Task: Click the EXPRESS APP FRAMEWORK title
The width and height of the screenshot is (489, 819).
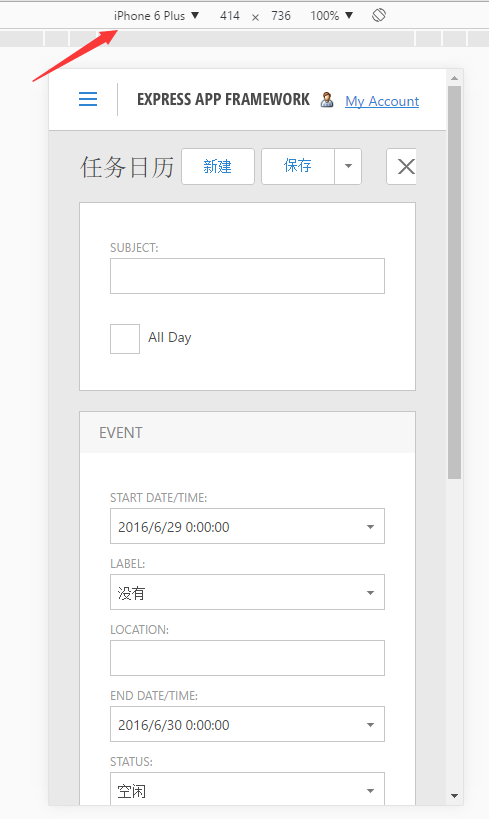Action: tap(223, 99)
